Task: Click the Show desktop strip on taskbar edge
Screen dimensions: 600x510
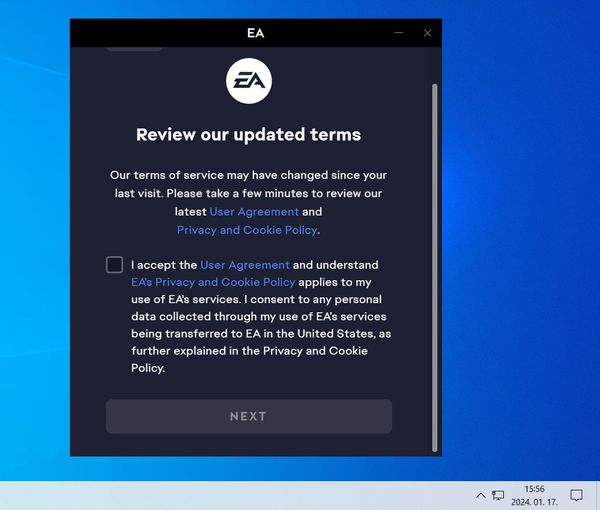Action: pos(598,495)
